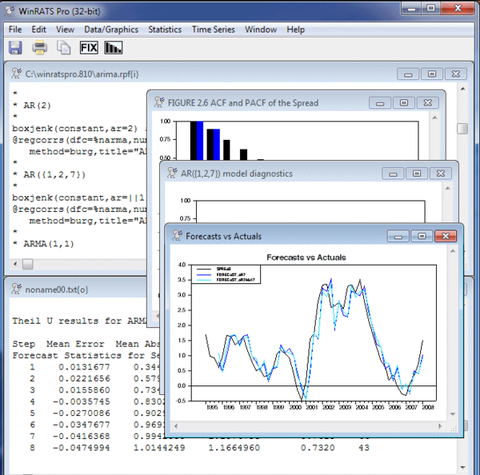Click the FIGURE 2.6 ACF window title icon
This screenshot has height=475, width=480.
(x=159, y=102)
